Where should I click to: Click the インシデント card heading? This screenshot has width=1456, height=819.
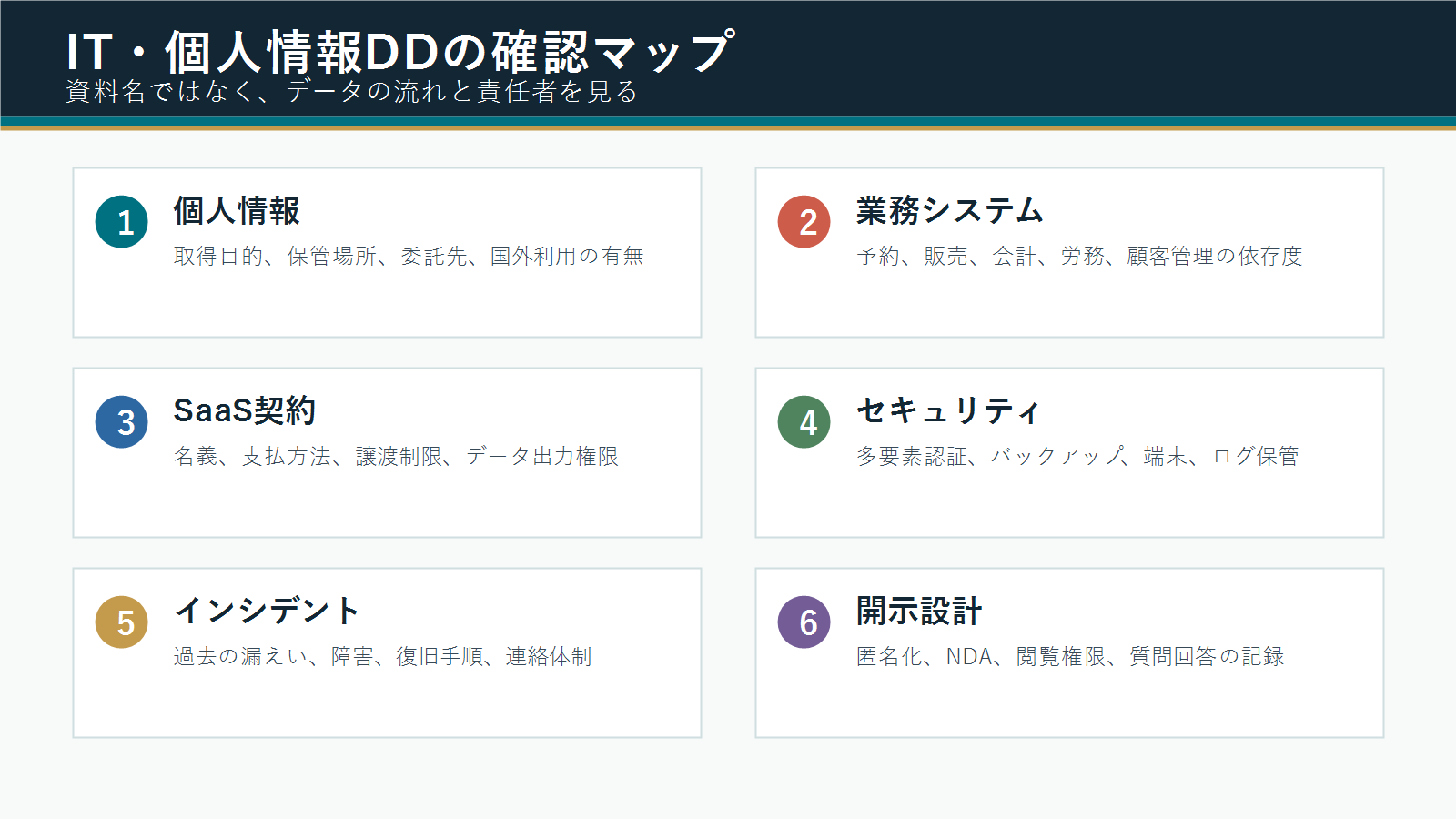pos(267,612)
